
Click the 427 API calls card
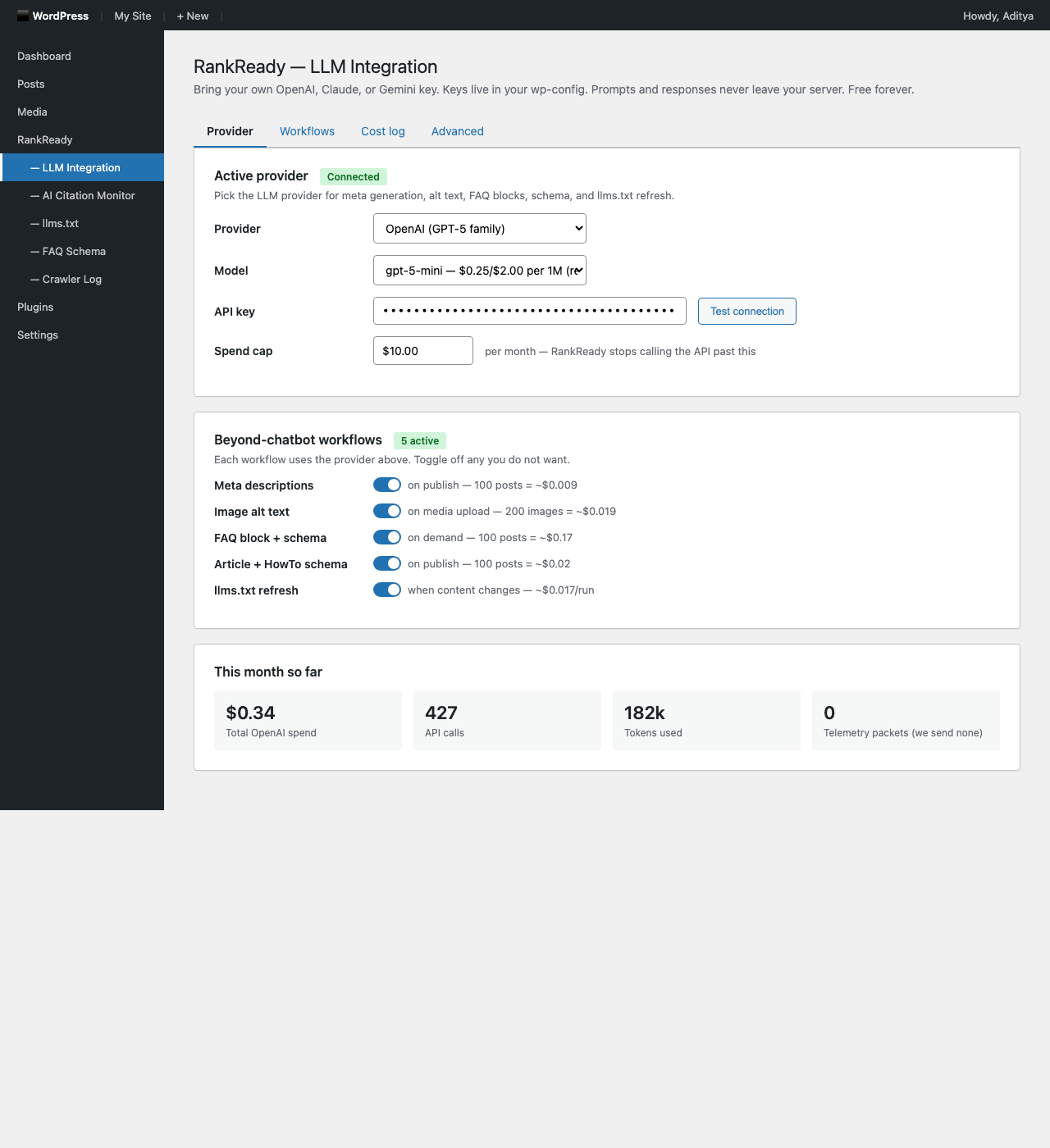(507, 720)
